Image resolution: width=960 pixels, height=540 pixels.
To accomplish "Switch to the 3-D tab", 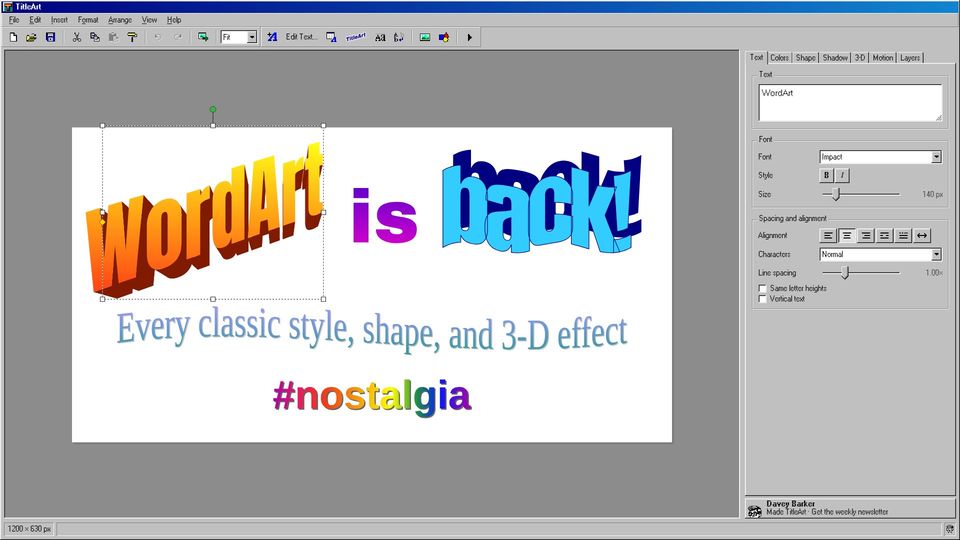I will (860, 58).
